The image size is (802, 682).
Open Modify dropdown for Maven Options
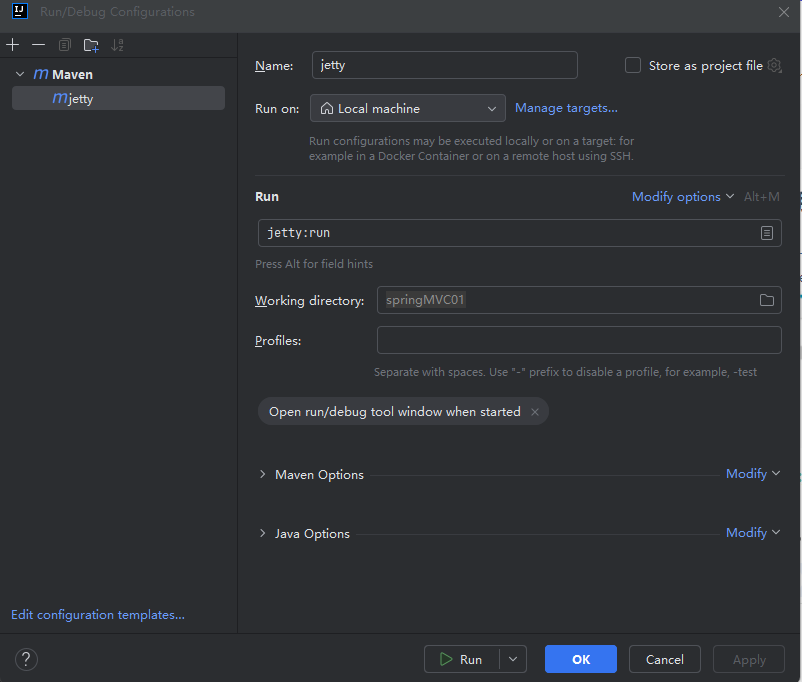click(753, 474)
